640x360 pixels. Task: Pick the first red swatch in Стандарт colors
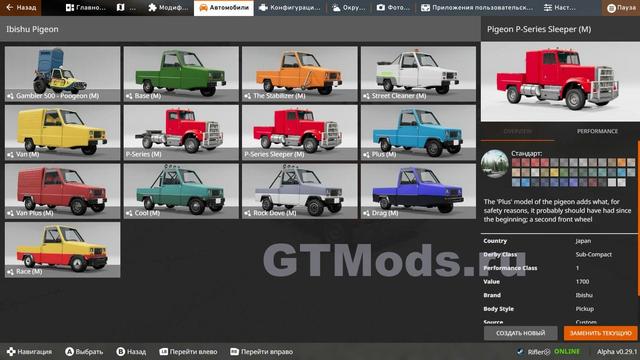(516, 162)
